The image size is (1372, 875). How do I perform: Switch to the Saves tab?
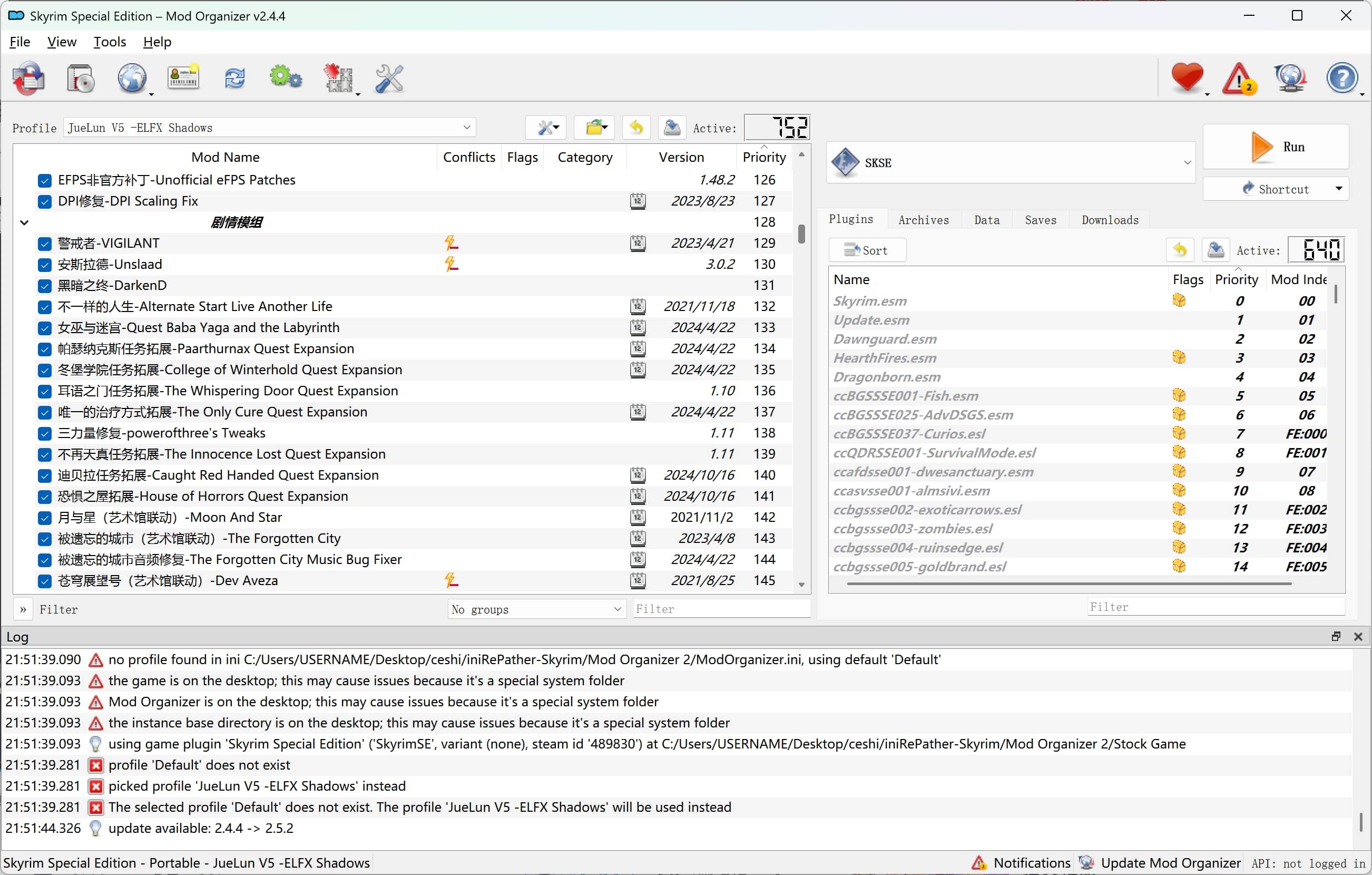click(x=1041, y=220)
